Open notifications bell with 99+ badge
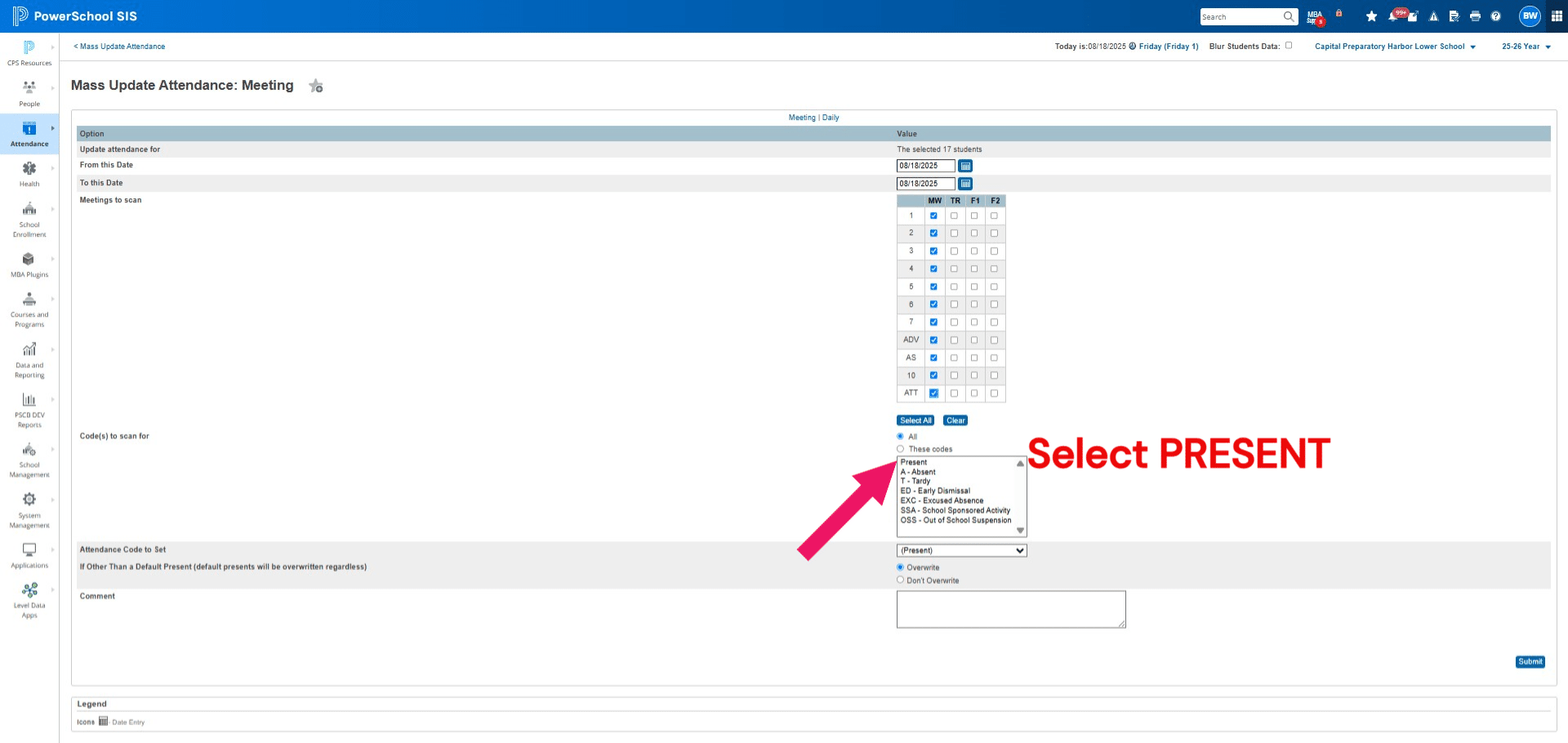1568x743 pixels. tap(1395, 15)
